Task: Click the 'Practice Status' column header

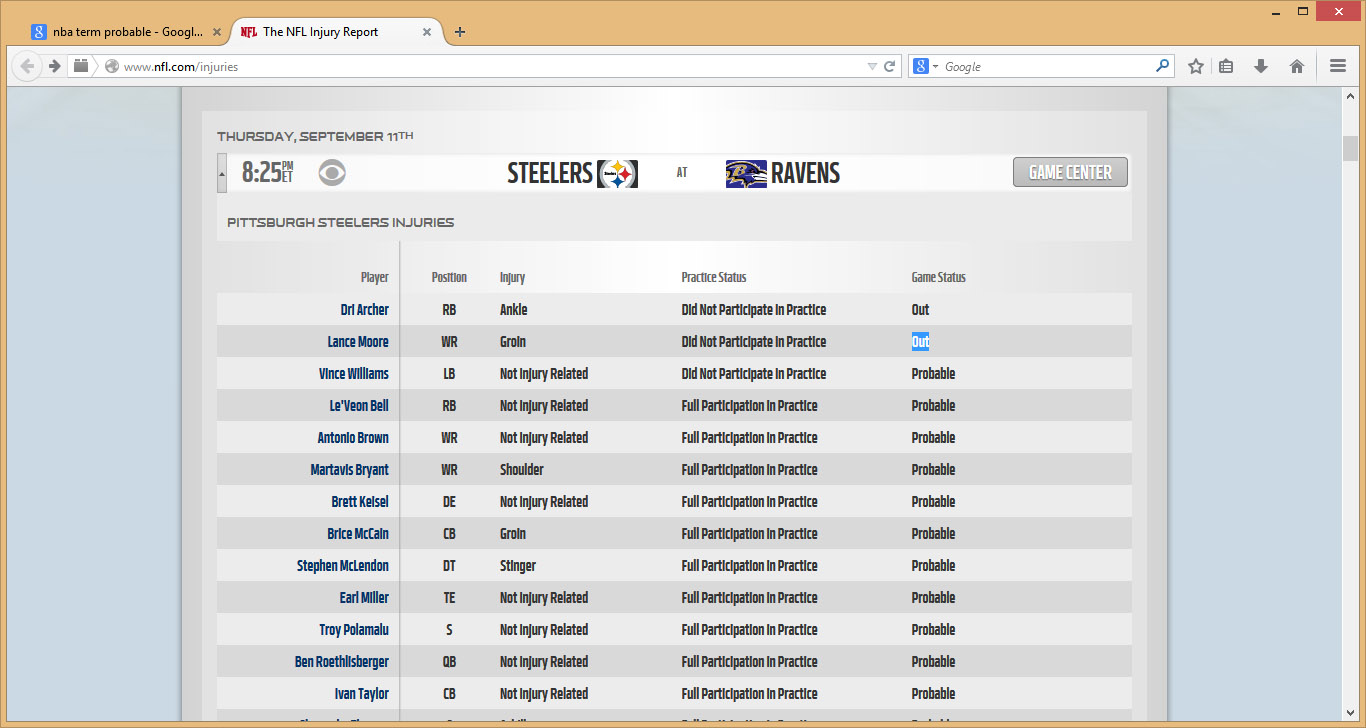Action: (714, 278)
